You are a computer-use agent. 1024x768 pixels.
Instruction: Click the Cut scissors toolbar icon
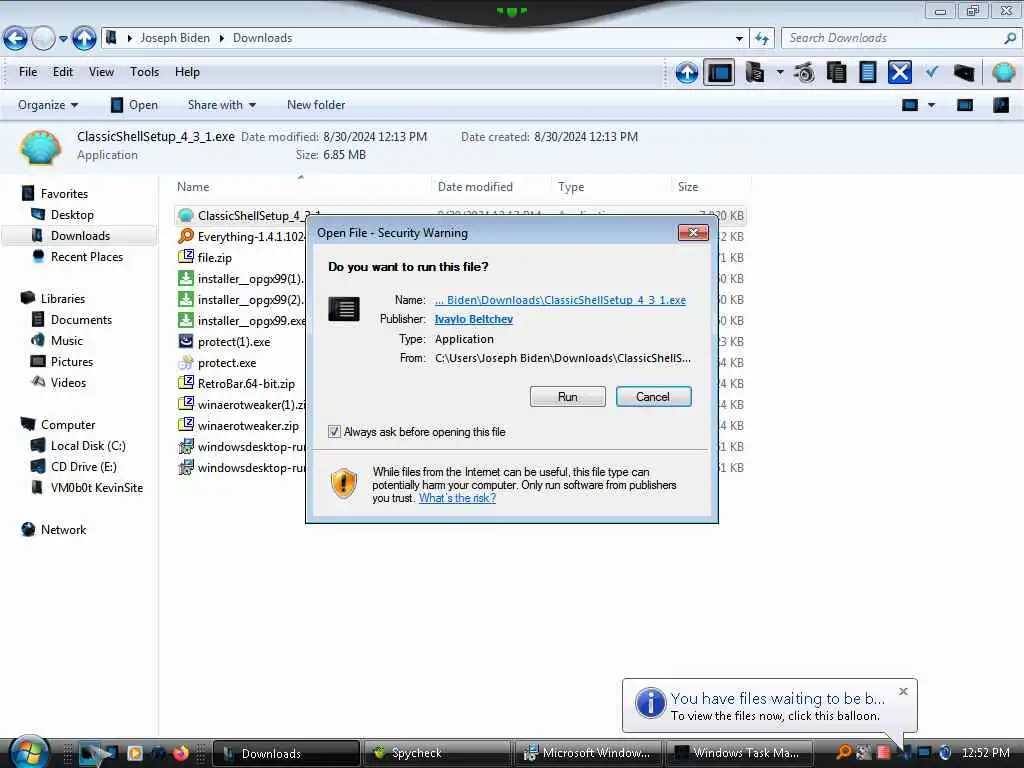click(805, 72)
